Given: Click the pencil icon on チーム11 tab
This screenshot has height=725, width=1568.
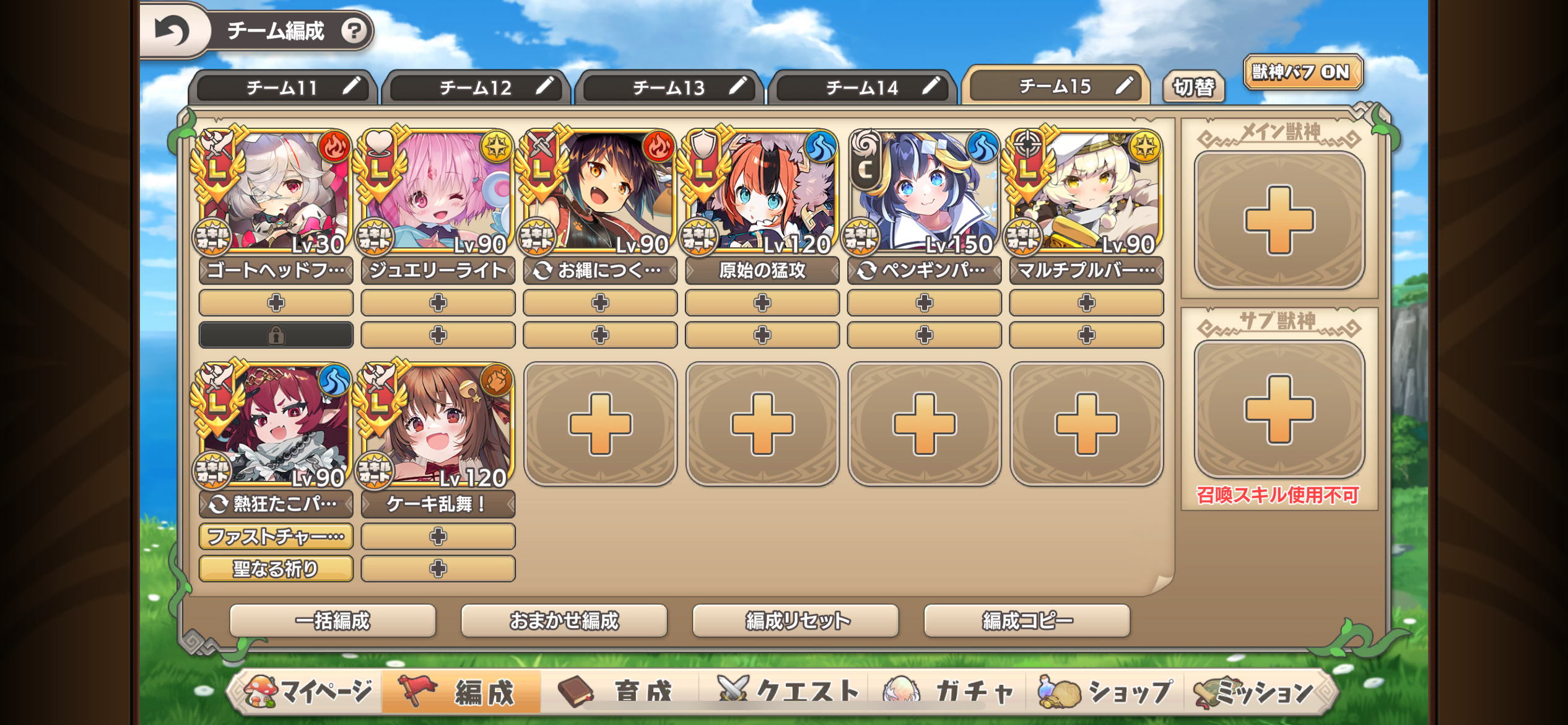Looking at the screenshot, I should pyautogui.click(x=351, y=86).
